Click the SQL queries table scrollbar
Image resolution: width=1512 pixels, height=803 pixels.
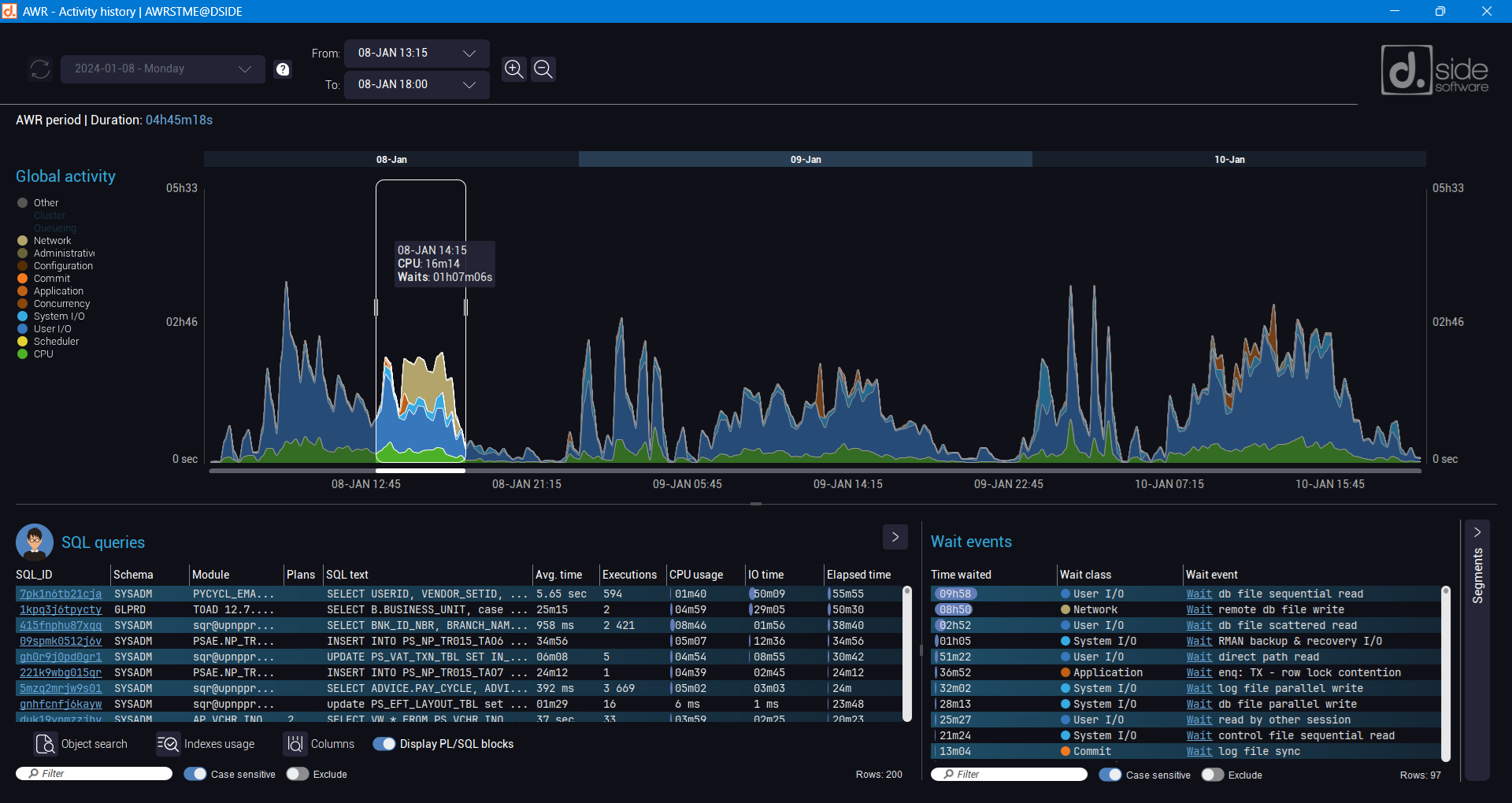[x=907, y=653]
